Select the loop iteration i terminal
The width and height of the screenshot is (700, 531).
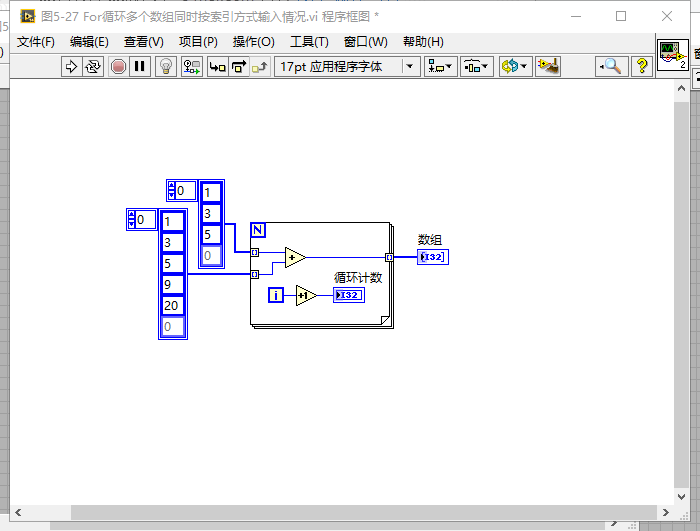tap(276, 295)
